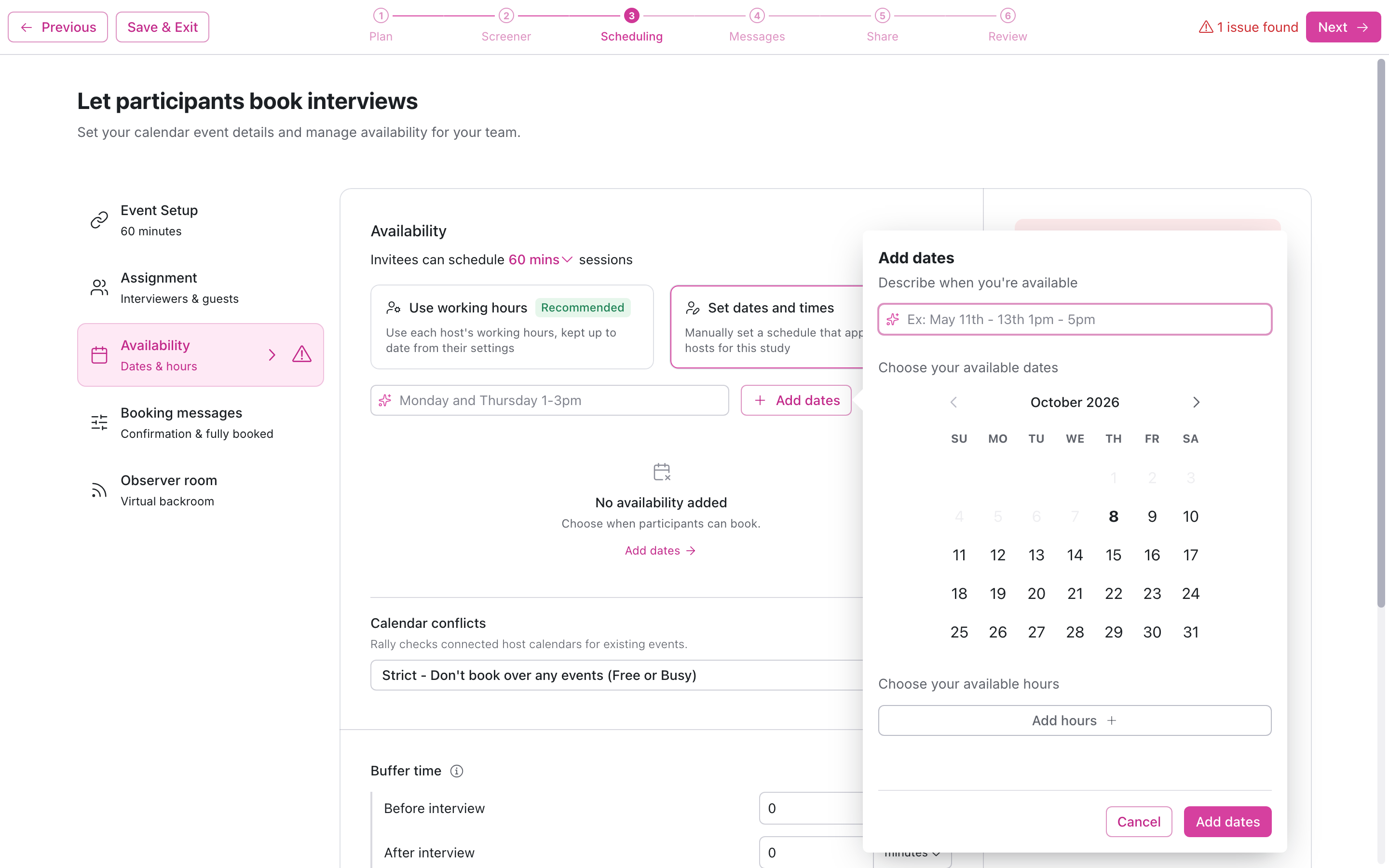Select October 29 in the calendar
Image resolution: width=1389 pixels, height=868 pixels.
tap(1114, 632)
